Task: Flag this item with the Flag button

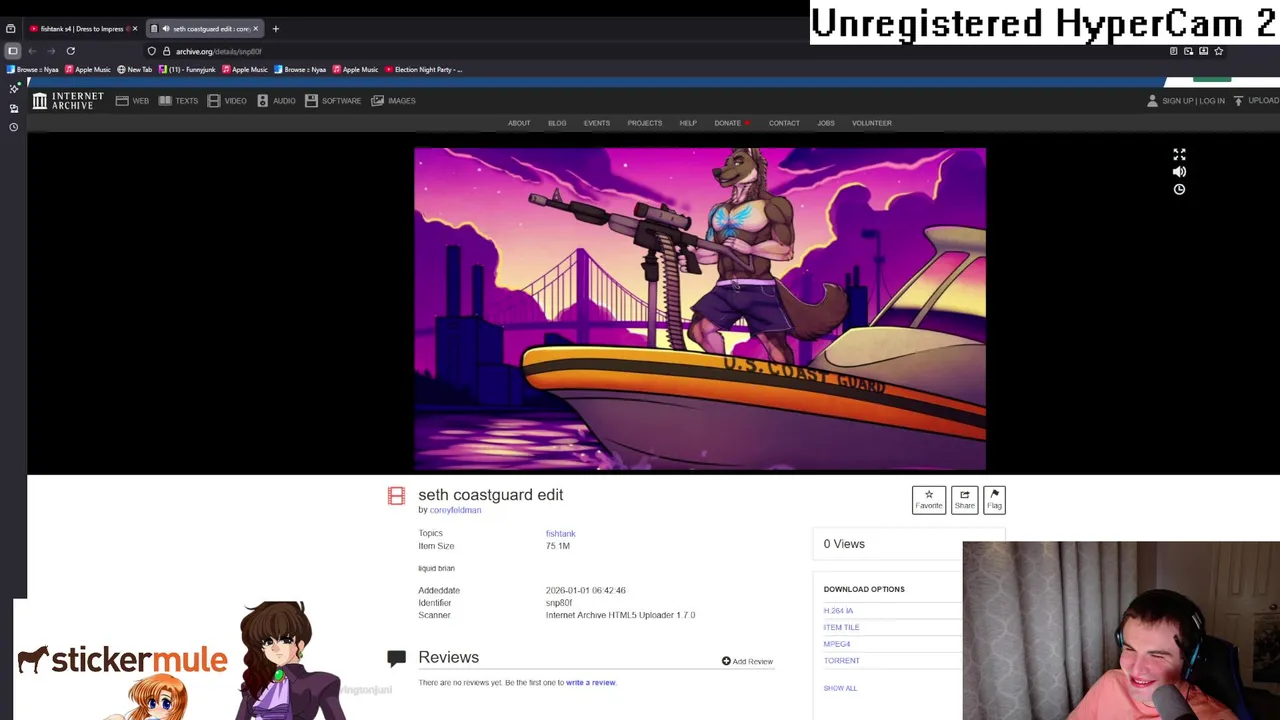Action: pyautogui.click(x=994, y=499)
